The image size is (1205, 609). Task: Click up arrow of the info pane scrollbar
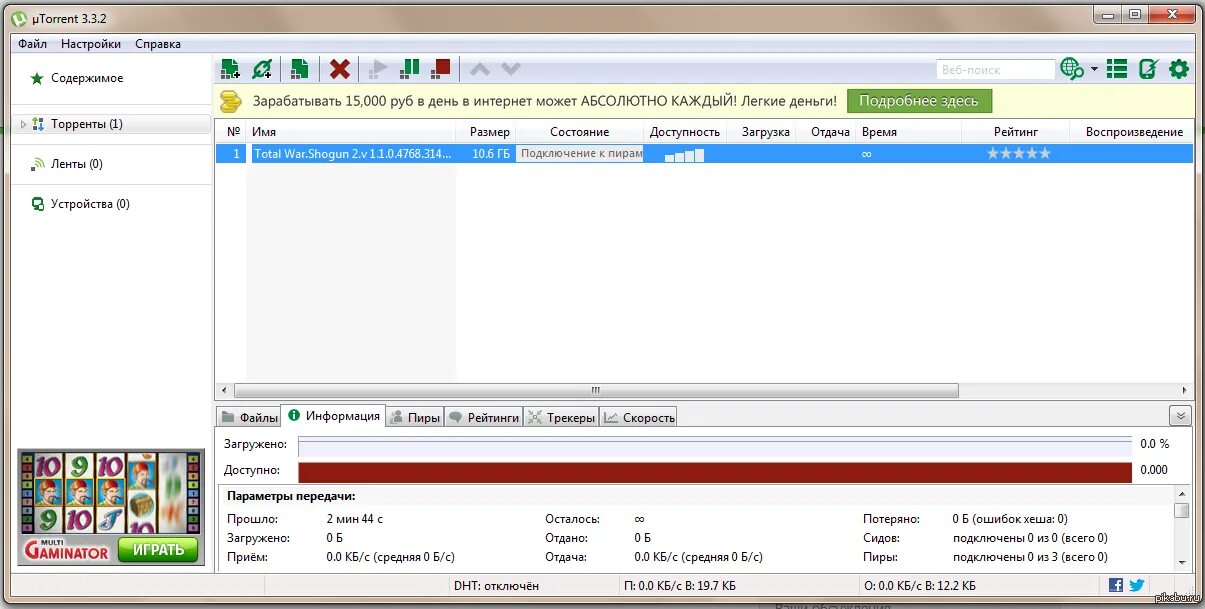(1182, 495)
